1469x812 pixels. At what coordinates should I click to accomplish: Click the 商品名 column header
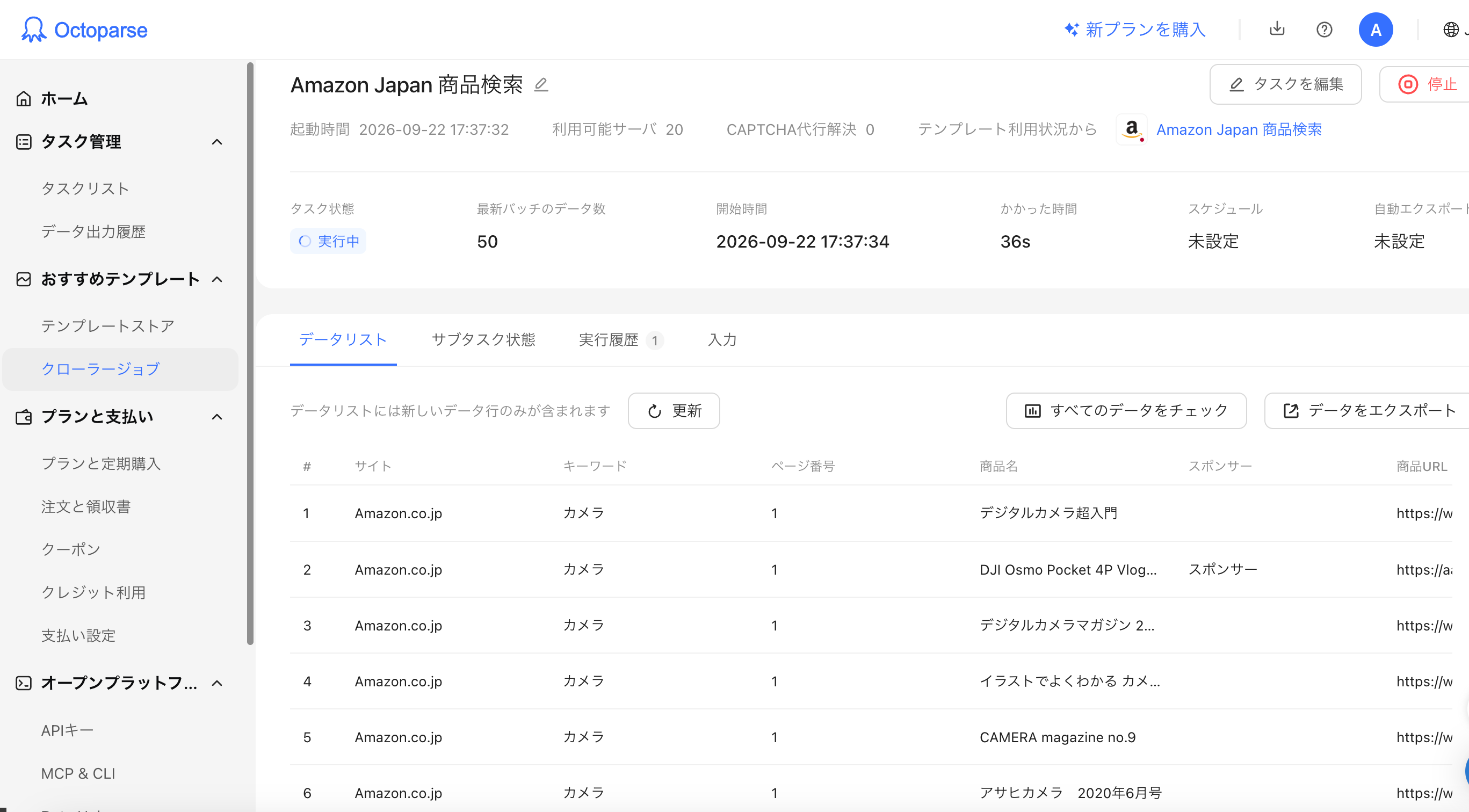click(x=998, y=466)
